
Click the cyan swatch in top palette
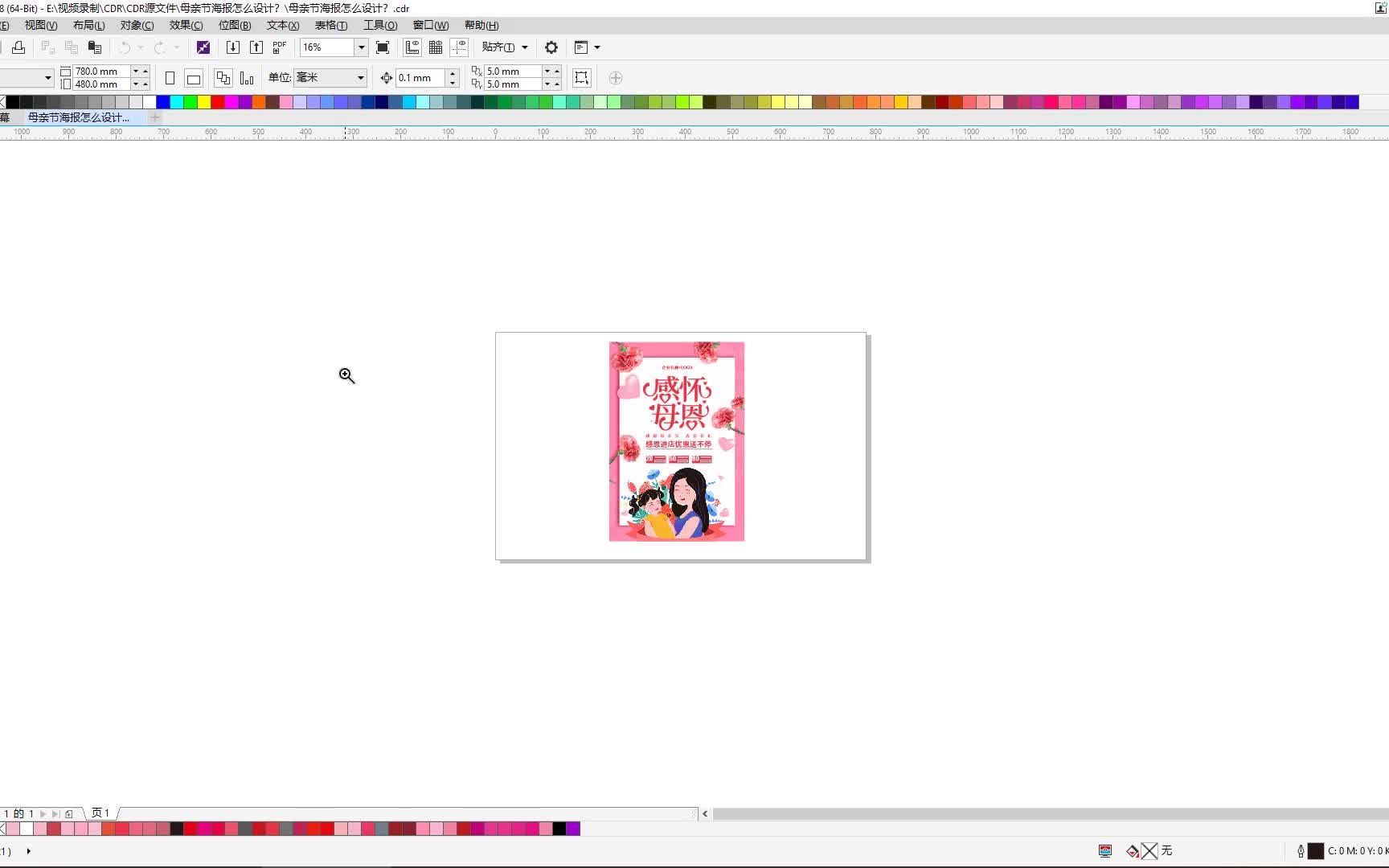pyautogui.click(x=177, y=102)
